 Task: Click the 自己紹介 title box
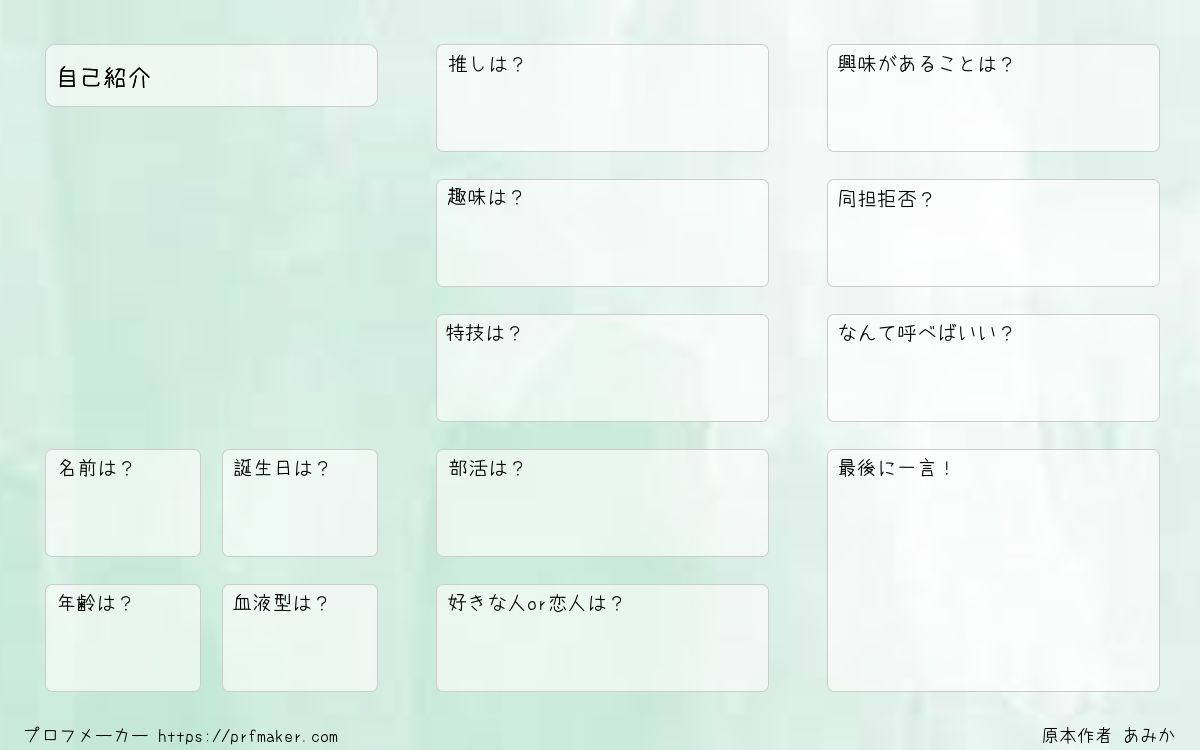pos(211,75)
